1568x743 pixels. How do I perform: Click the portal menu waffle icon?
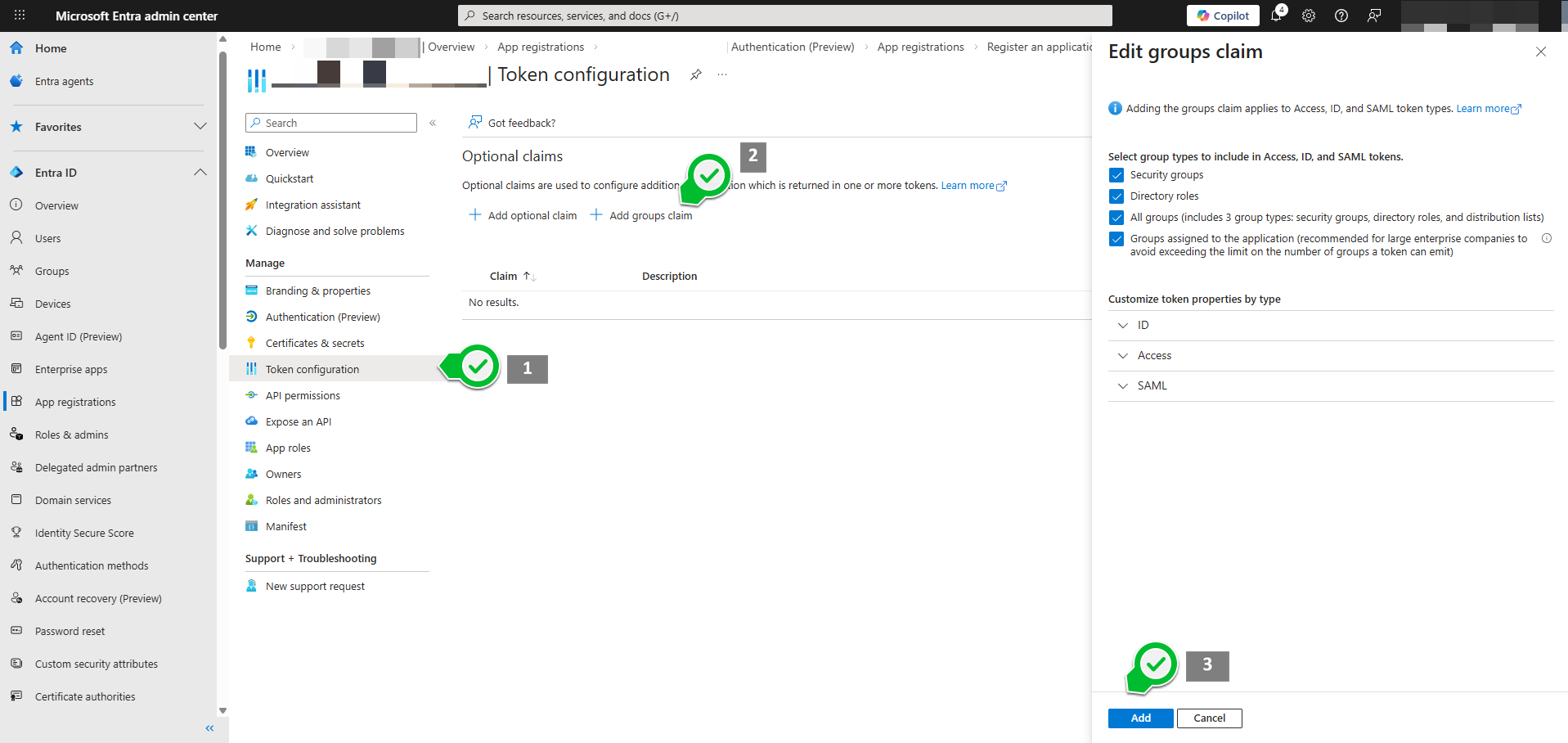click(20, 16)
